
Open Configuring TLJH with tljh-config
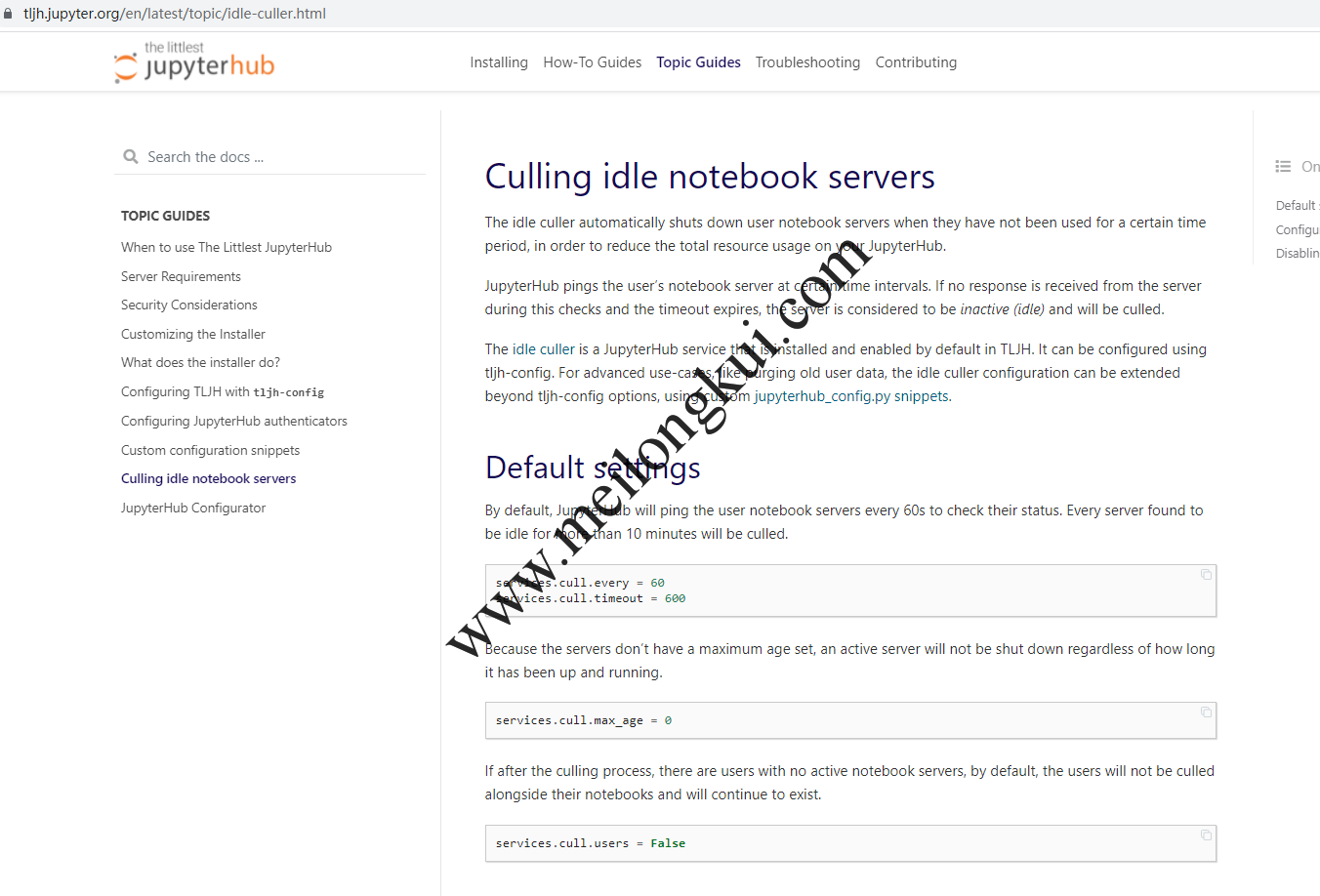223,391
